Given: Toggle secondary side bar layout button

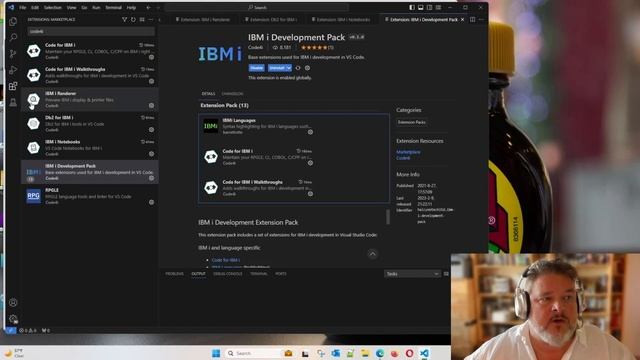Looking at the screenshot, I should pos(429,7).
